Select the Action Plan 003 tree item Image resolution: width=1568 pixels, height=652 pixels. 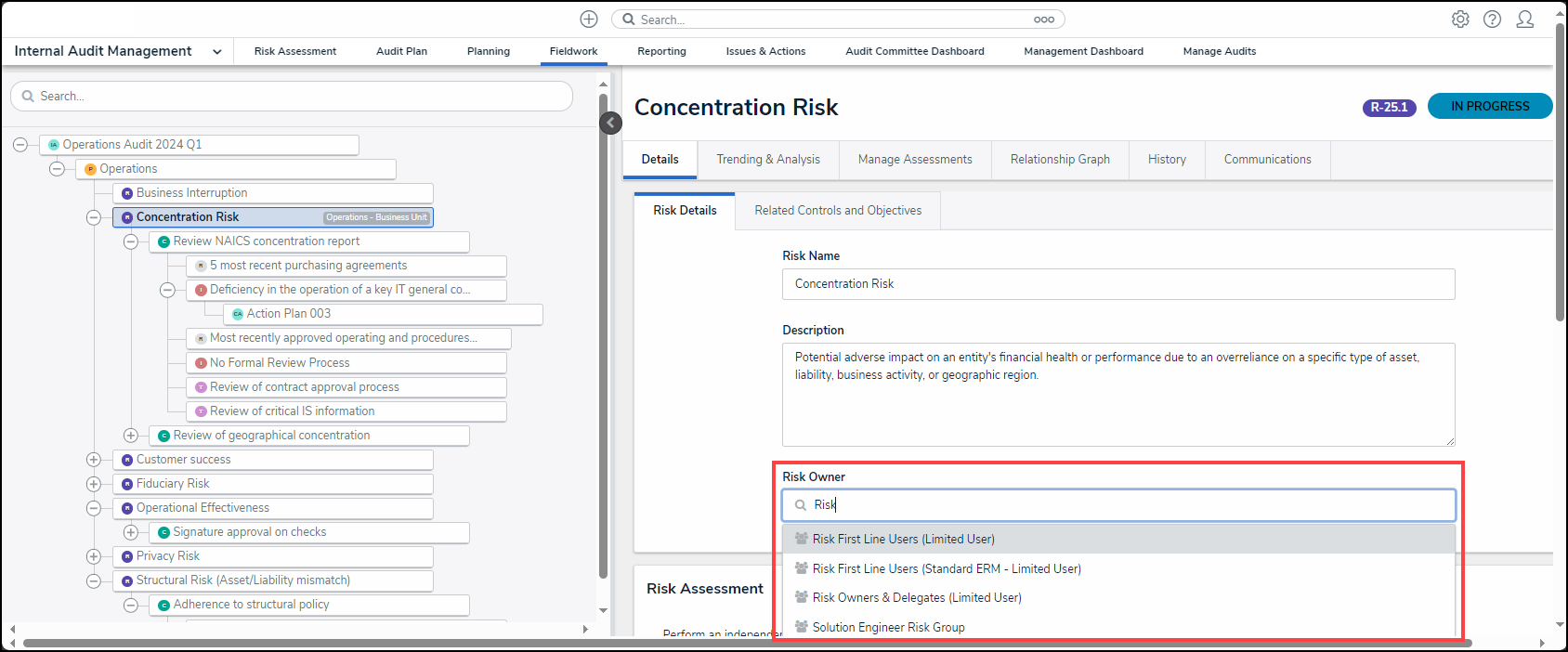[288, 314]
